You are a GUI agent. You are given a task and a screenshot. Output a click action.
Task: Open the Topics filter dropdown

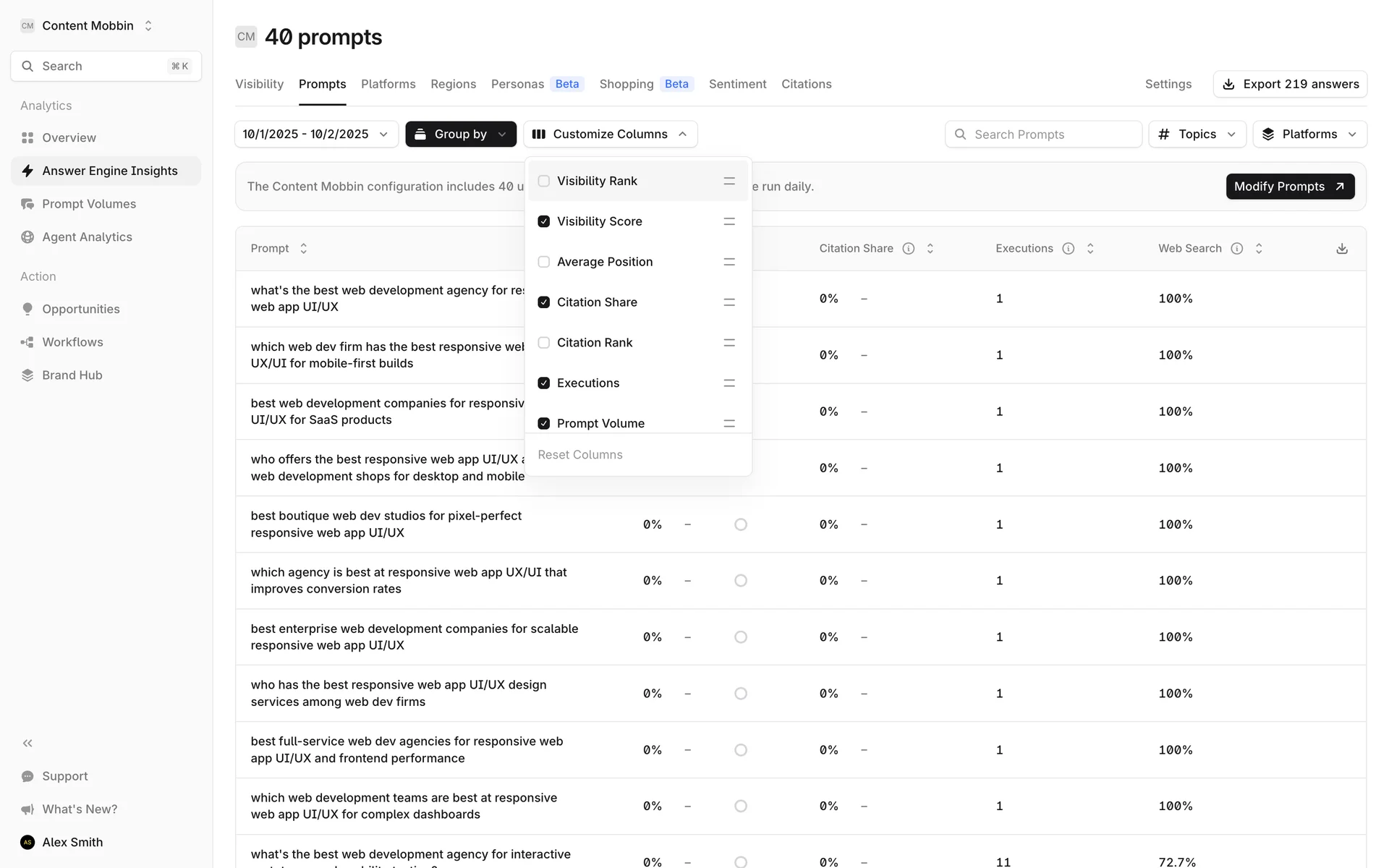pyautogui.click(x=1197, y=135)
